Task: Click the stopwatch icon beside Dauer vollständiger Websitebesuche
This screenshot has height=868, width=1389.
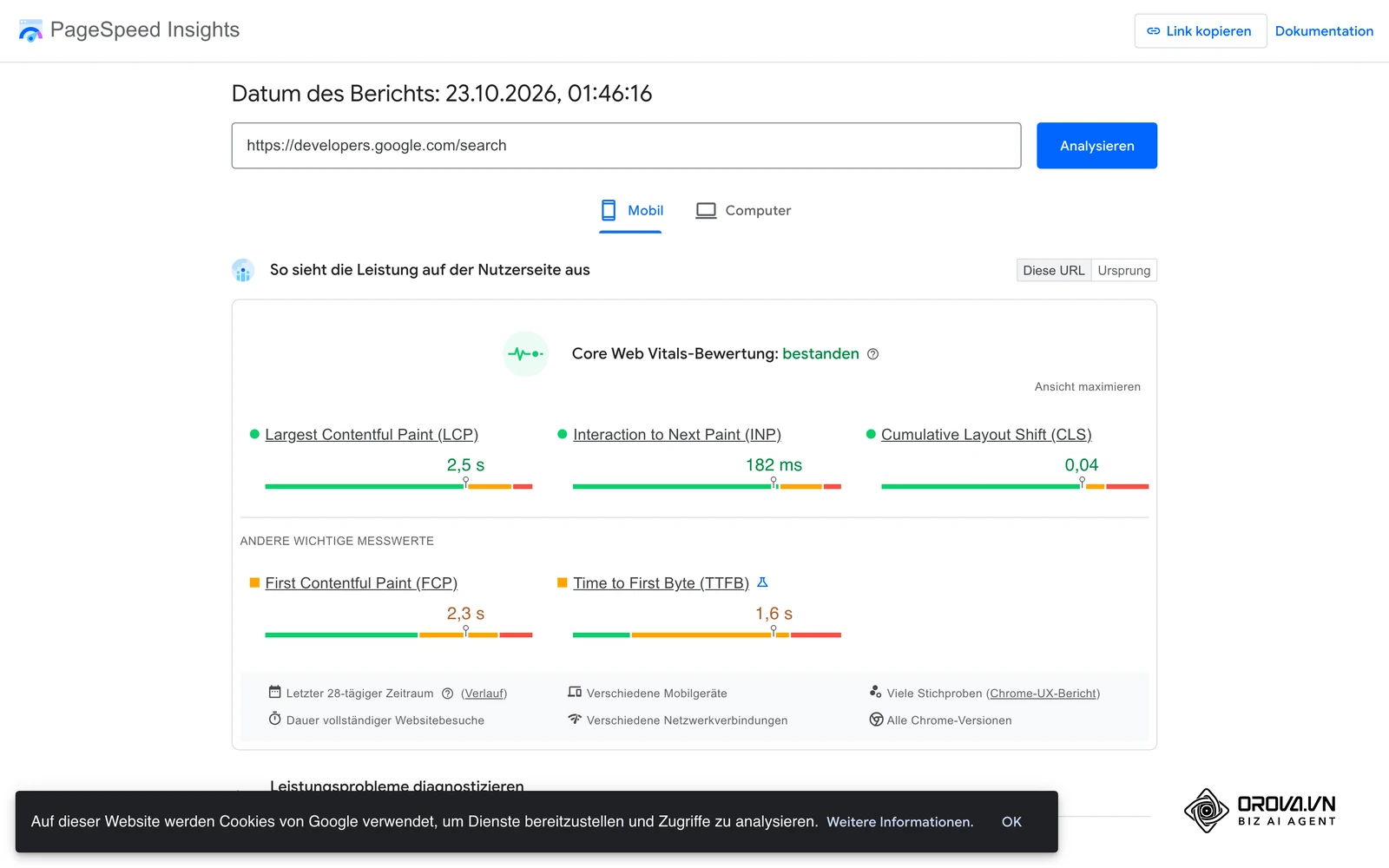Action: tap(274, 719)
